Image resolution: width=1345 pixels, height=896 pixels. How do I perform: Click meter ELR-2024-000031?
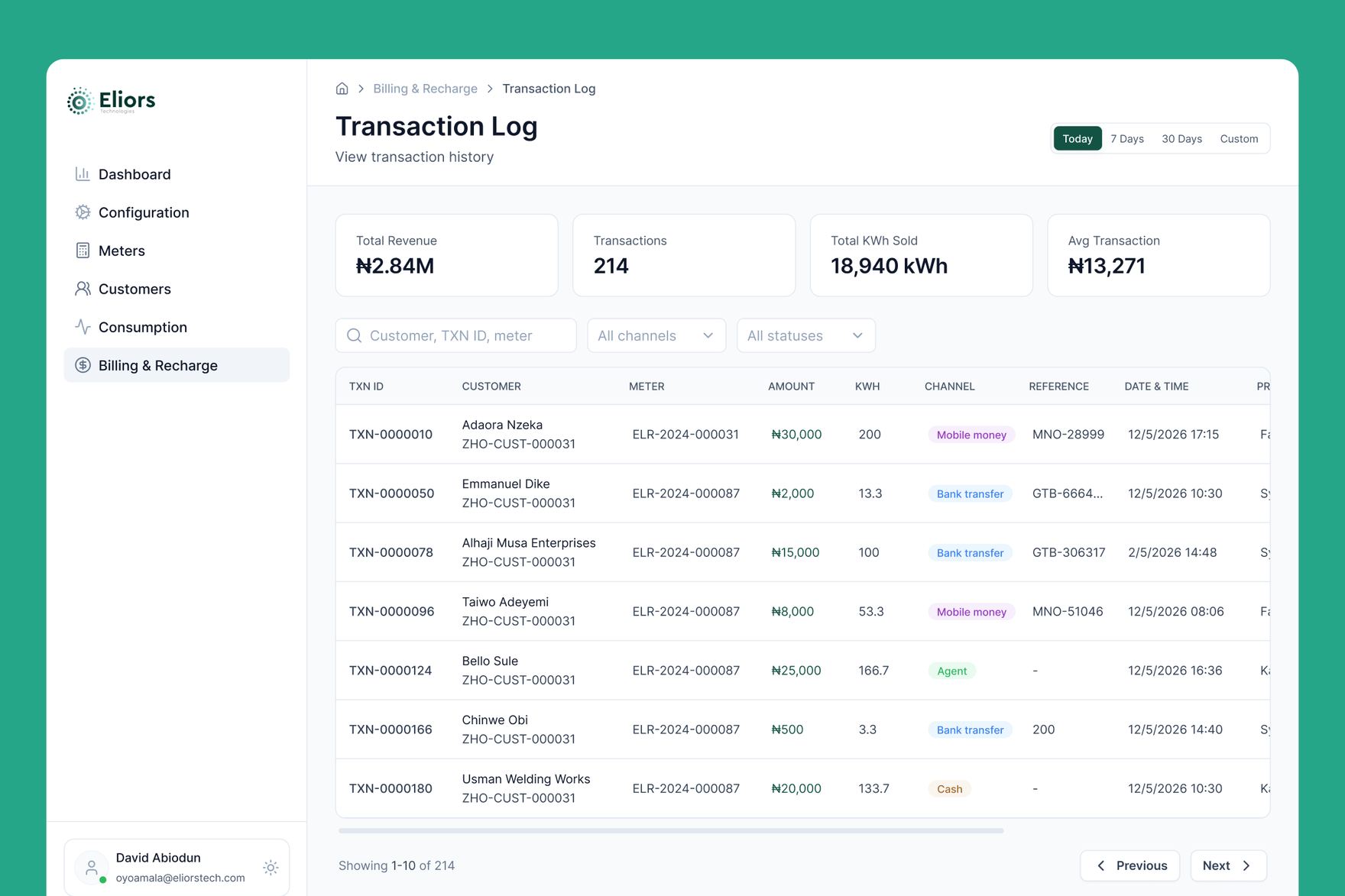pyautogui.click(x=685, y=434)
